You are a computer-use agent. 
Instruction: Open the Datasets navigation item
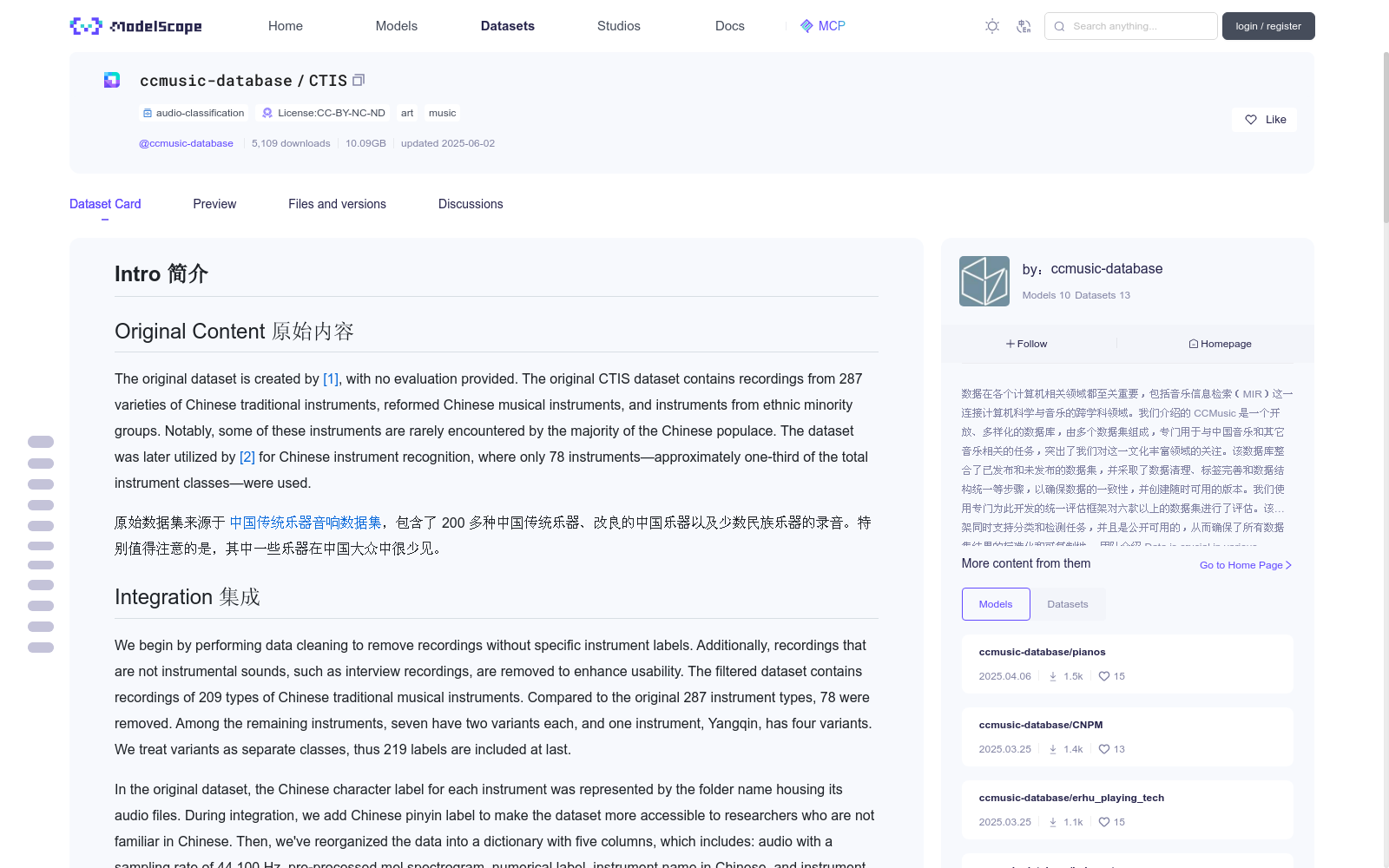508,26
